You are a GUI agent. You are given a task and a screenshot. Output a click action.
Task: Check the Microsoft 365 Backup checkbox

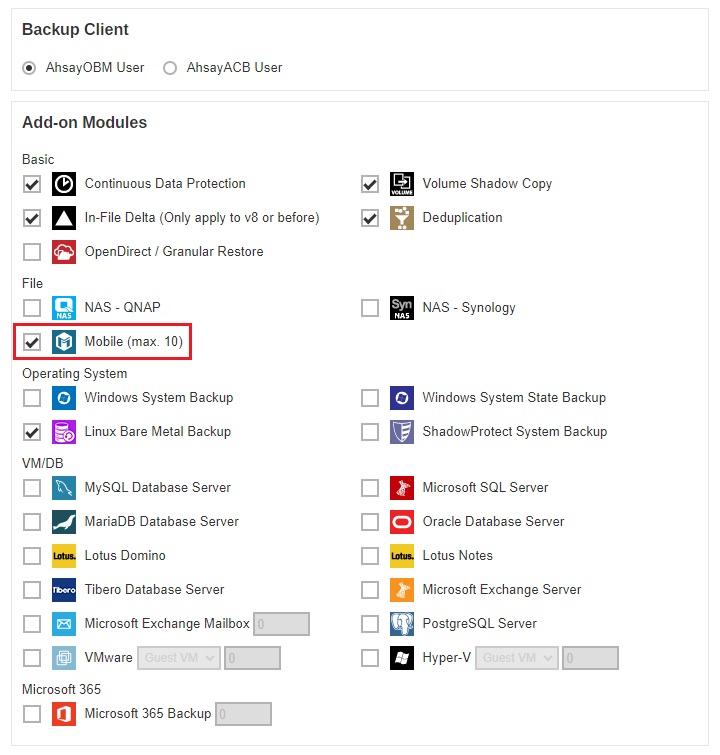32,714
